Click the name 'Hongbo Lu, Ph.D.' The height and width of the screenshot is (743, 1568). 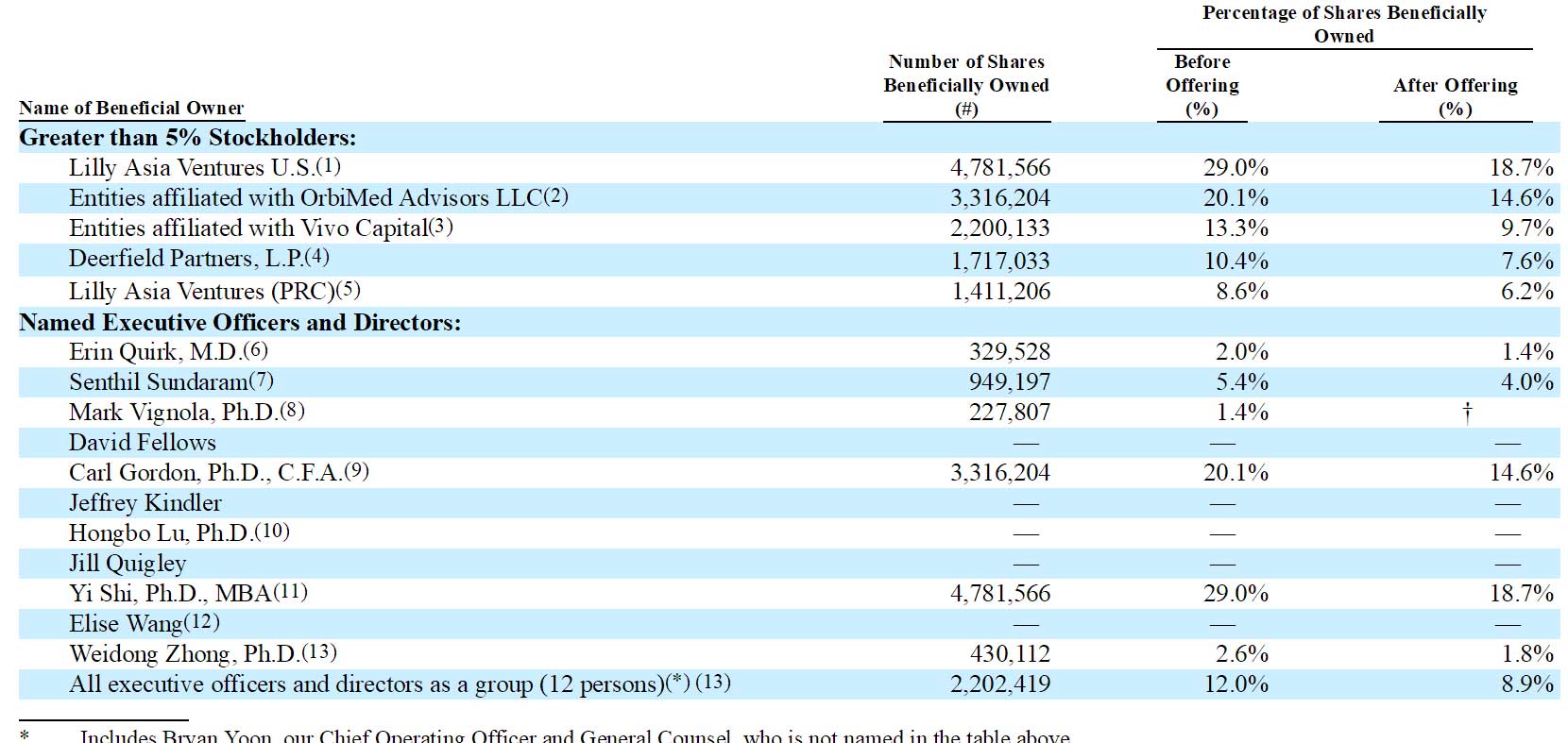[x=162, y=532]
